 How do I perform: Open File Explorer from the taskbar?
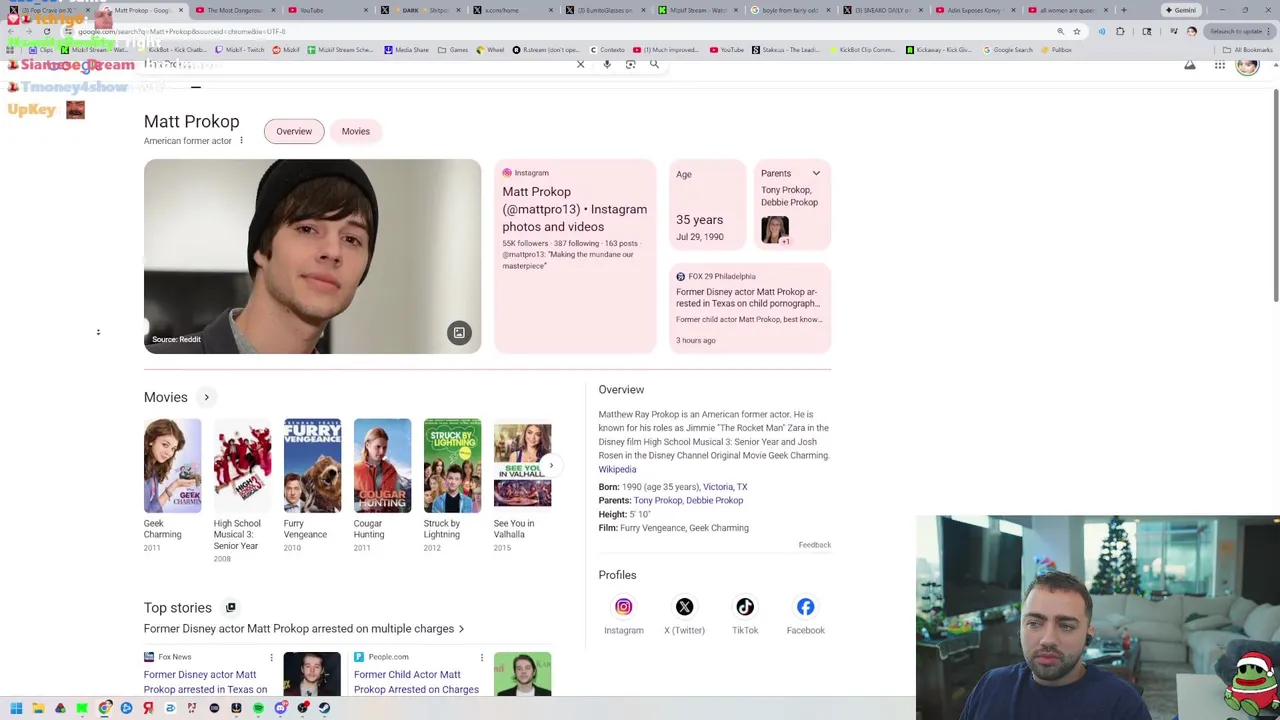pos(38,708)
